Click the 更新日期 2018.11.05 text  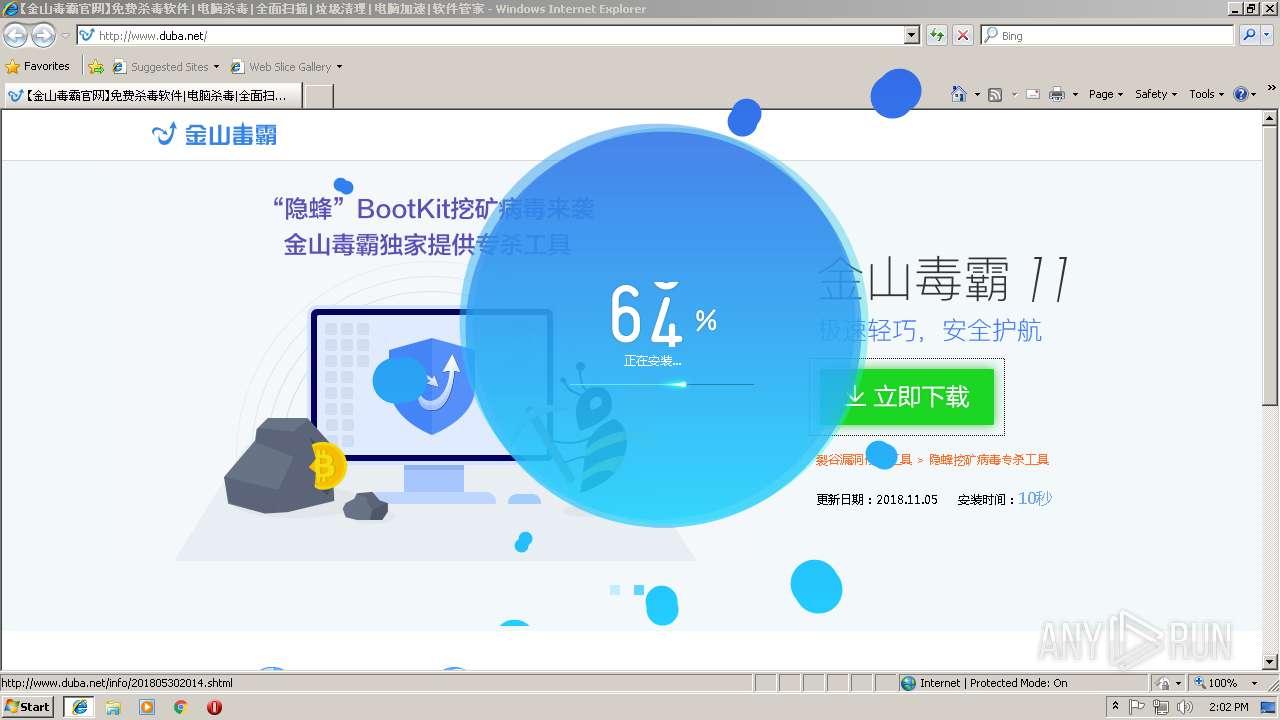[x=877, y=500]
